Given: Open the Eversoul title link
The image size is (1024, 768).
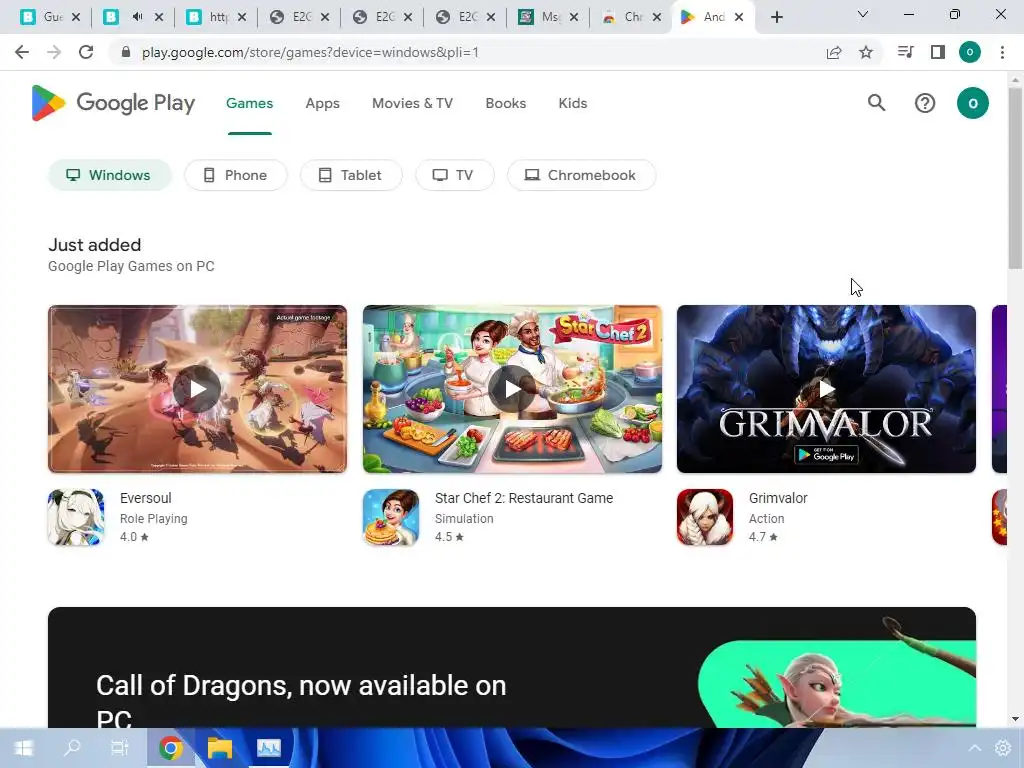Looking at the screenshot, I should (146, 498).
